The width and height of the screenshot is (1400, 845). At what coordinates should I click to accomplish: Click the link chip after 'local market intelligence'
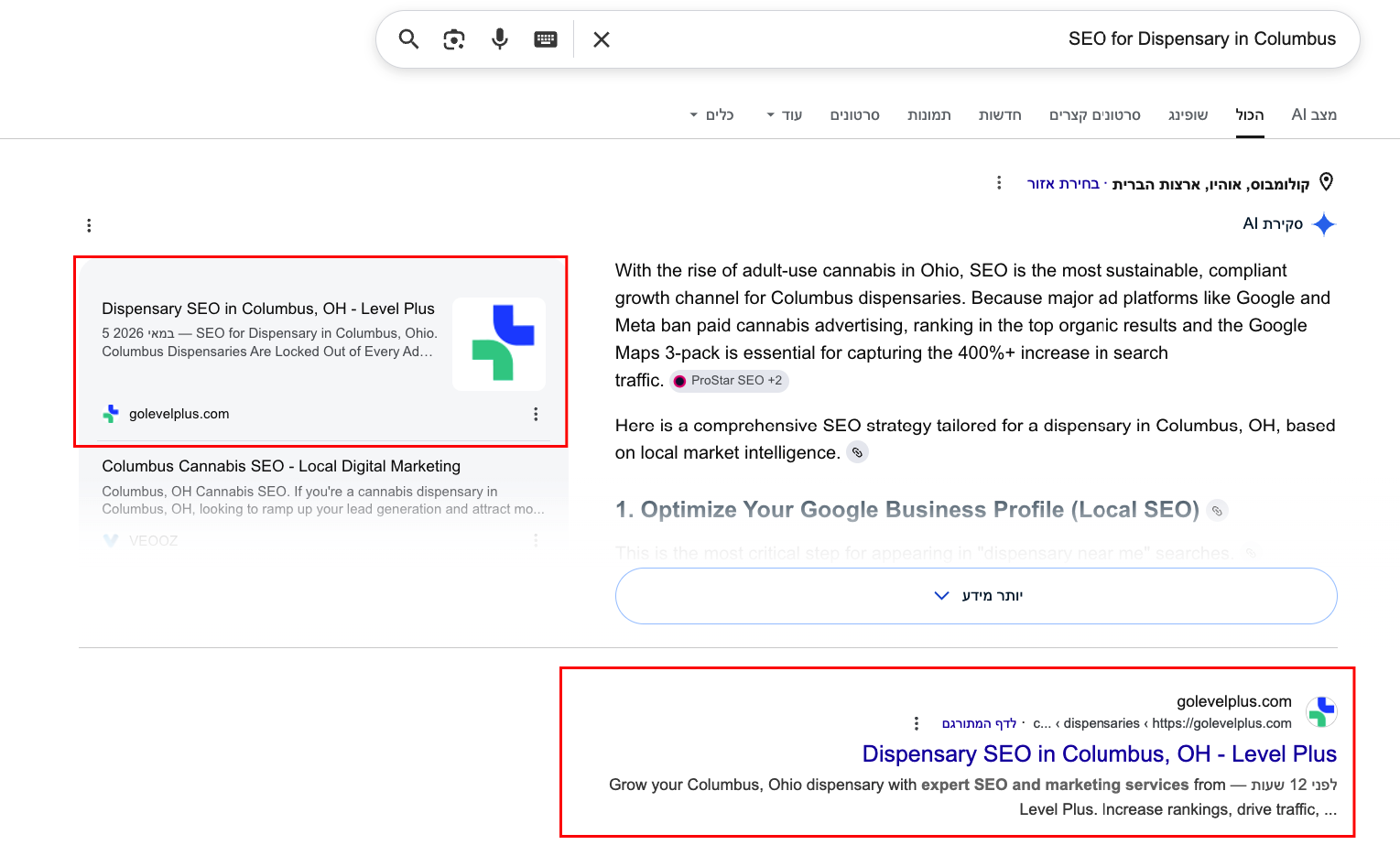(857, 452)
